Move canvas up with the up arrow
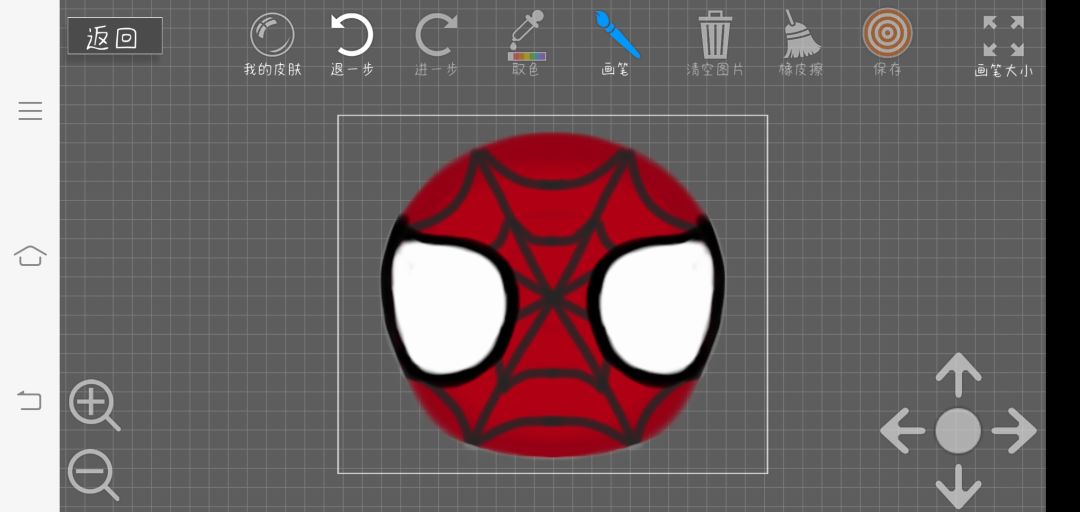This screenshot has height=512, width=1080. (x=958, y=374)
